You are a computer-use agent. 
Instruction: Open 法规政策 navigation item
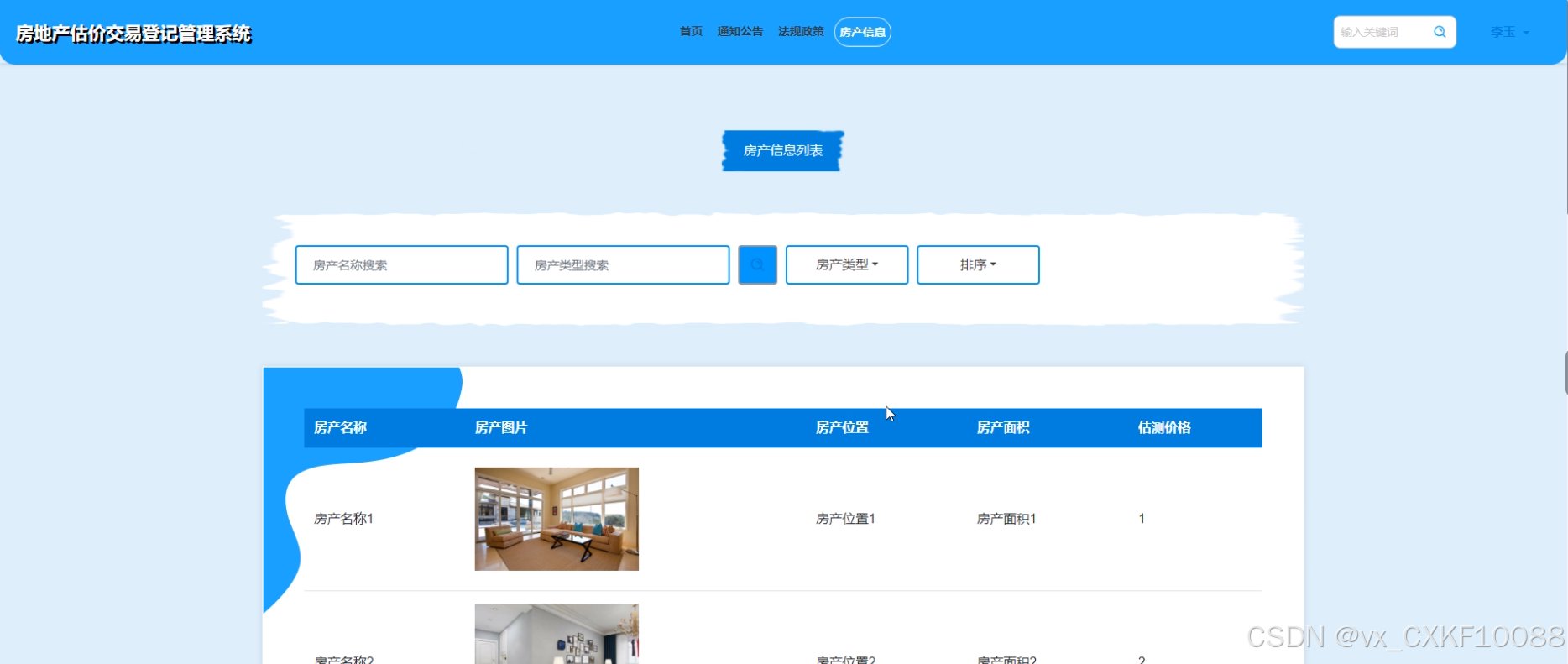[801, 32]
